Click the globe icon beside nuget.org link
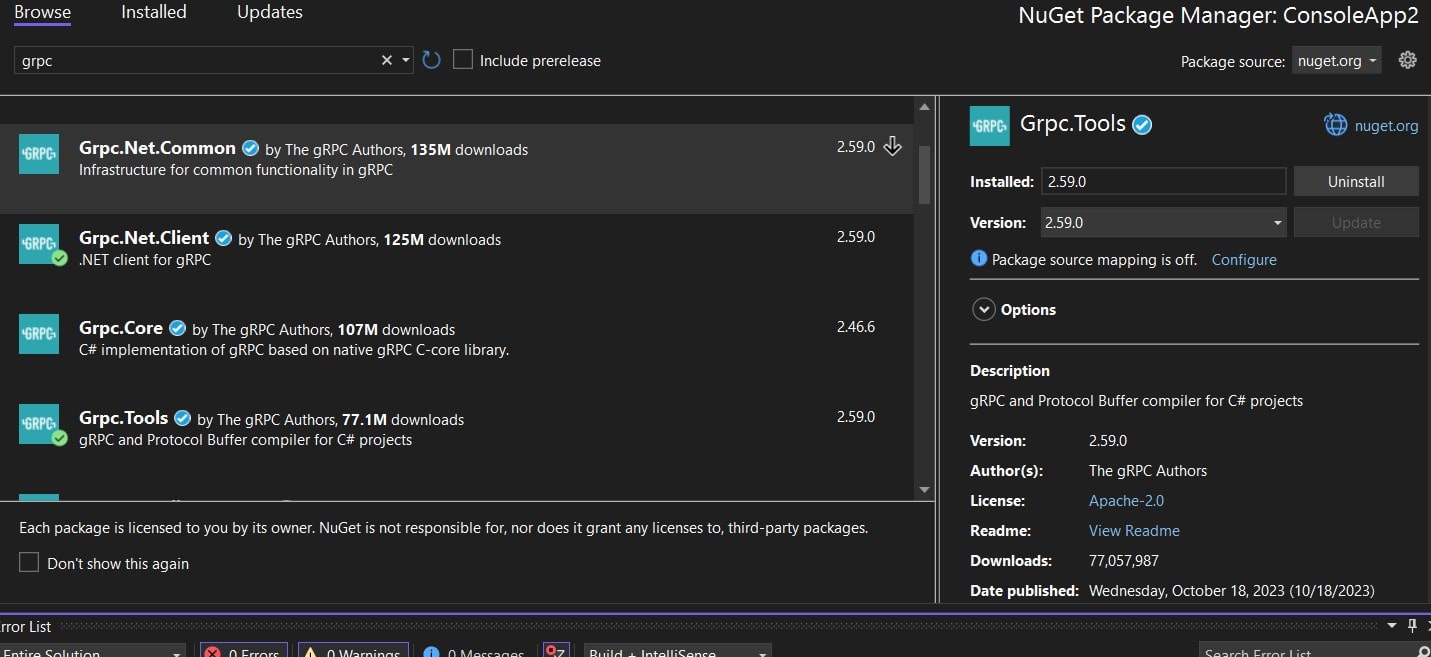Viewport: 1431px width, 657px height. (1336, 125)
